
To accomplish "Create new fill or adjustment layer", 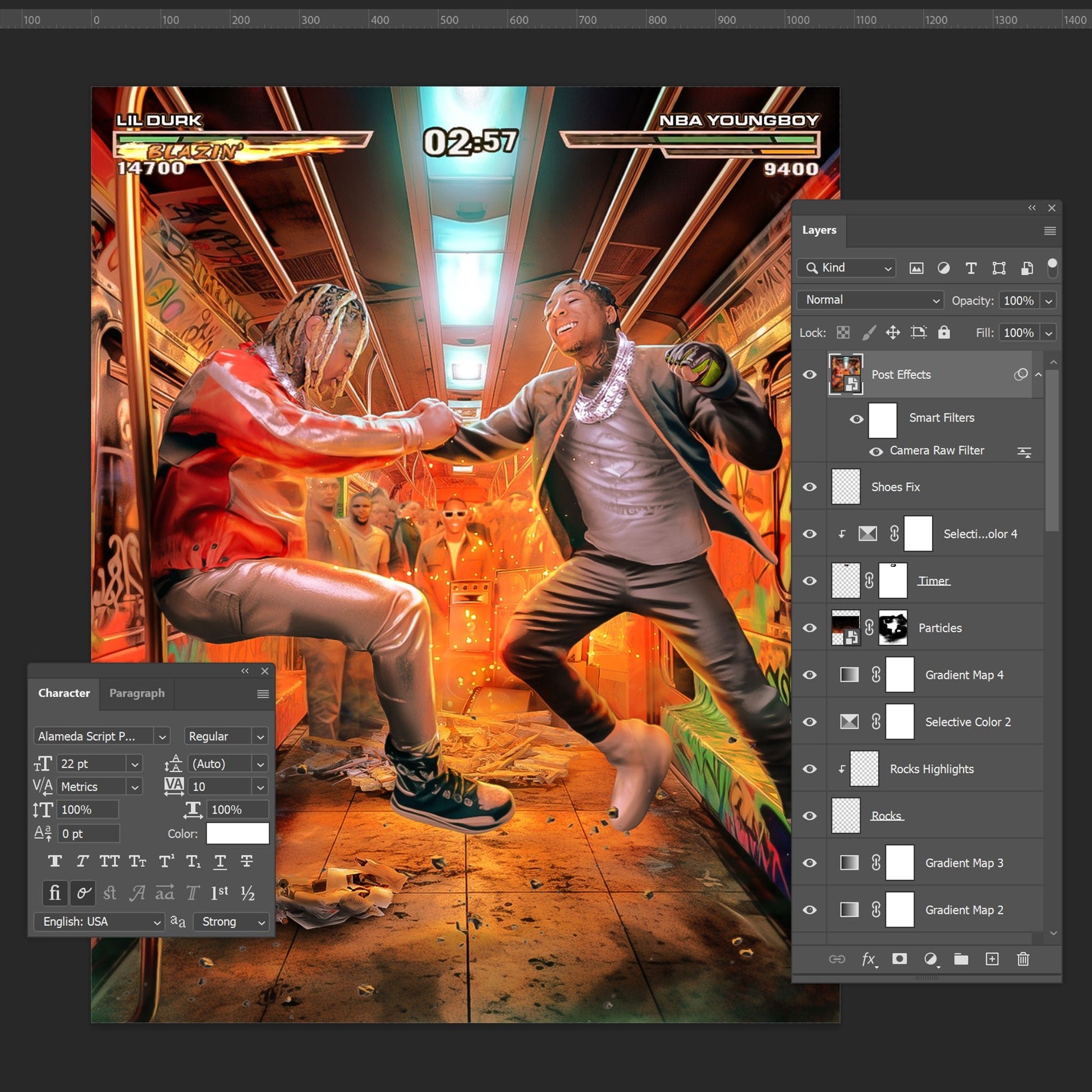I will [930, 958].
